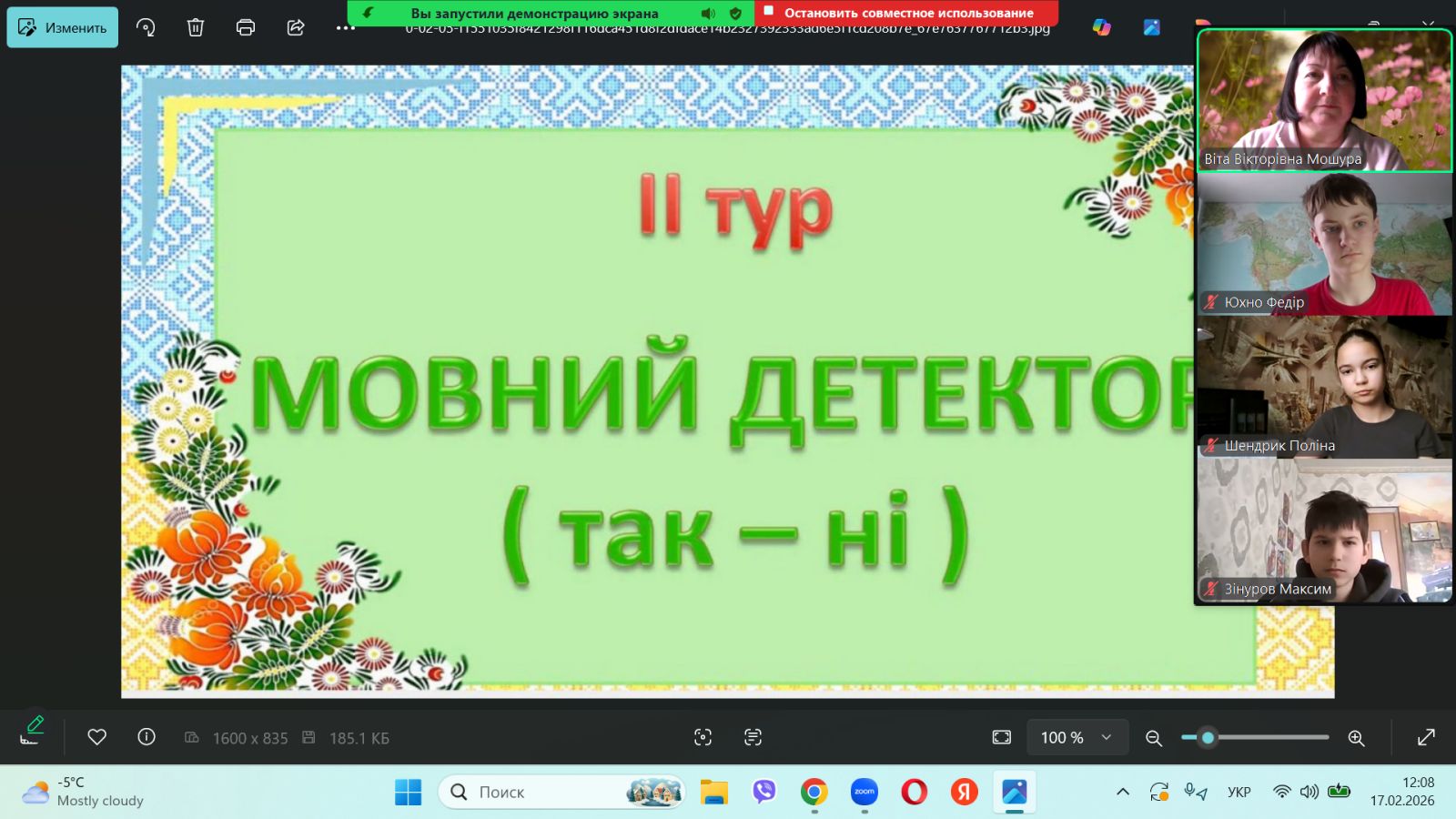Screen dimensions: 1456x819
Task: Click the print icon
Action: (x=246, y=27)
